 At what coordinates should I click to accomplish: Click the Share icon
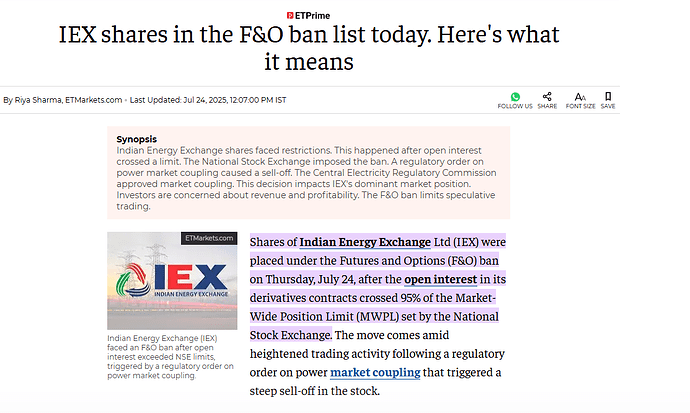(547, 96)
